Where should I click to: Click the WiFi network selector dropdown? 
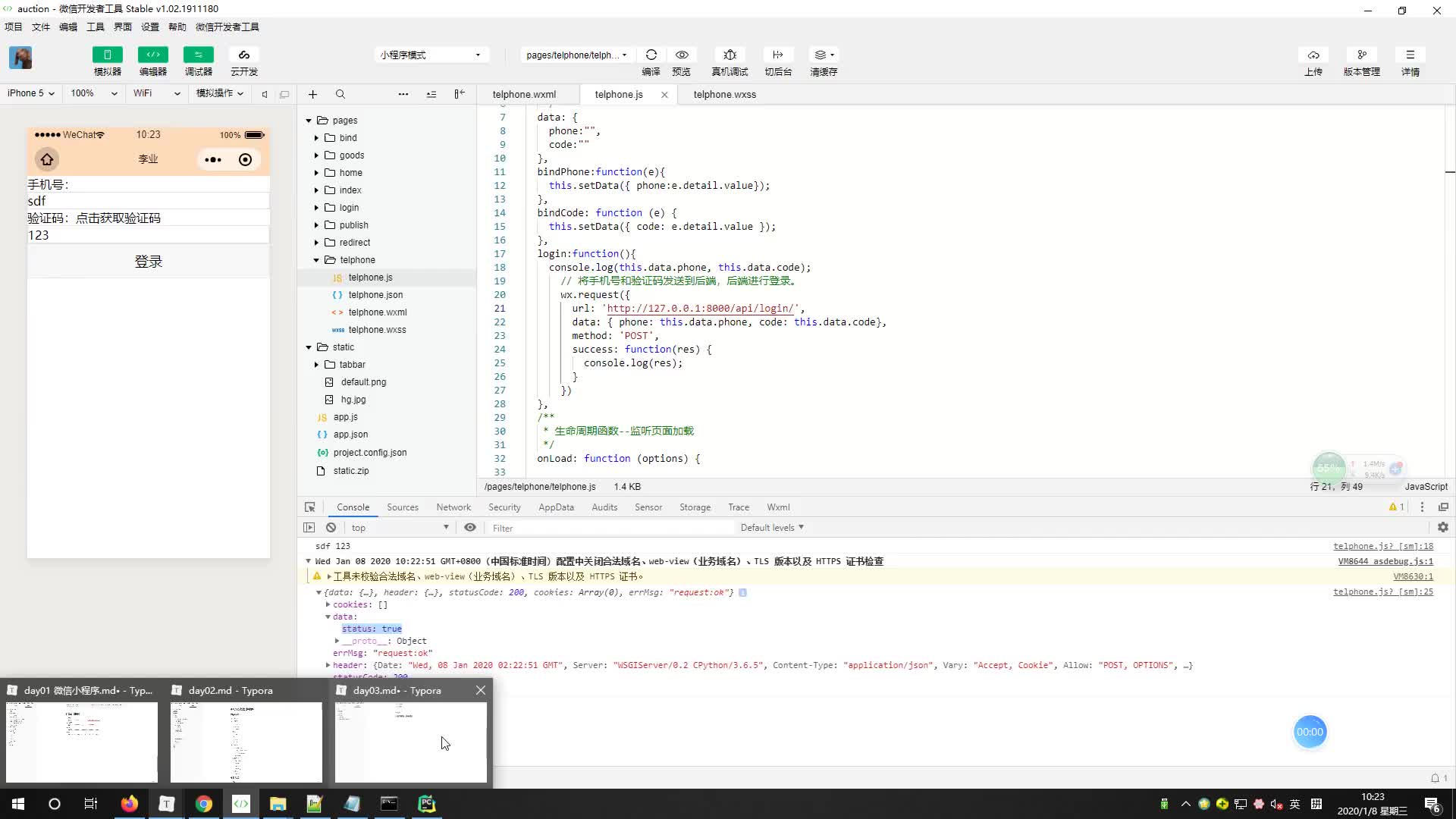[x=156, y=93]
